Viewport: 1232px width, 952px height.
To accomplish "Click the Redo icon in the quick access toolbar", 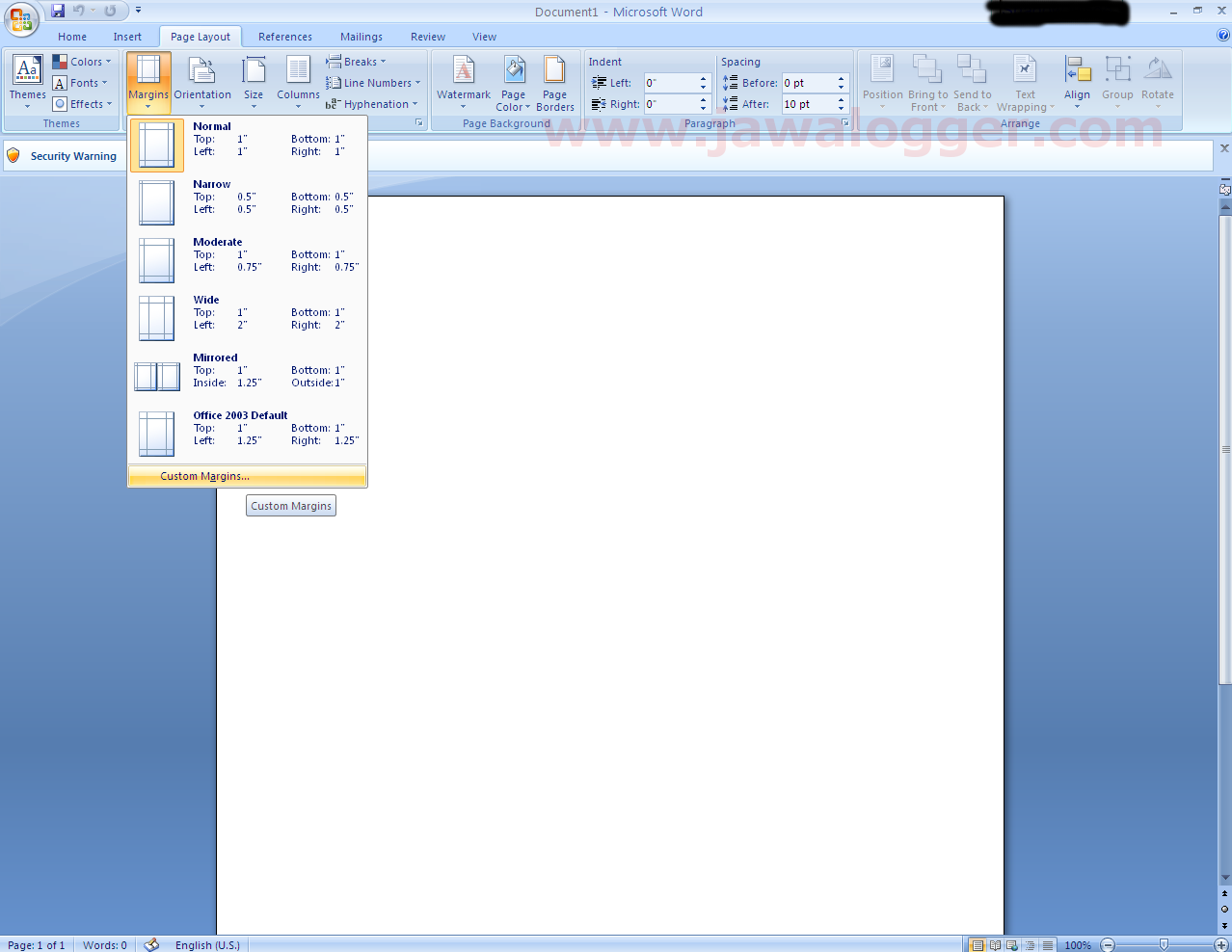I will pyautogui.click(x=110, y=11).
